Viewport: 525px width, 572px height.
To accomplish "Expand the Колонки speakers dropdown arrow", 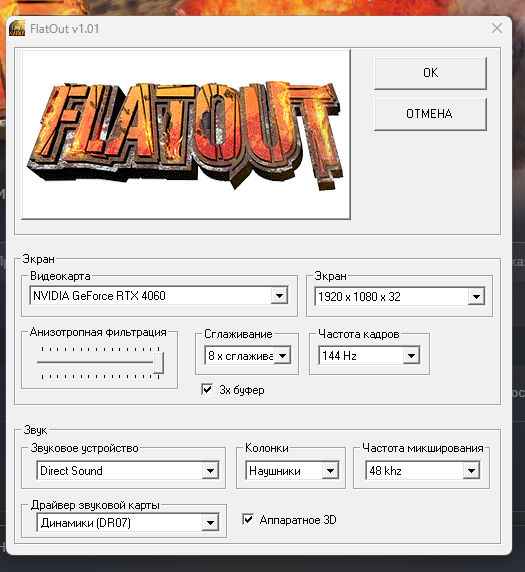I will click(x=331, y=471).
